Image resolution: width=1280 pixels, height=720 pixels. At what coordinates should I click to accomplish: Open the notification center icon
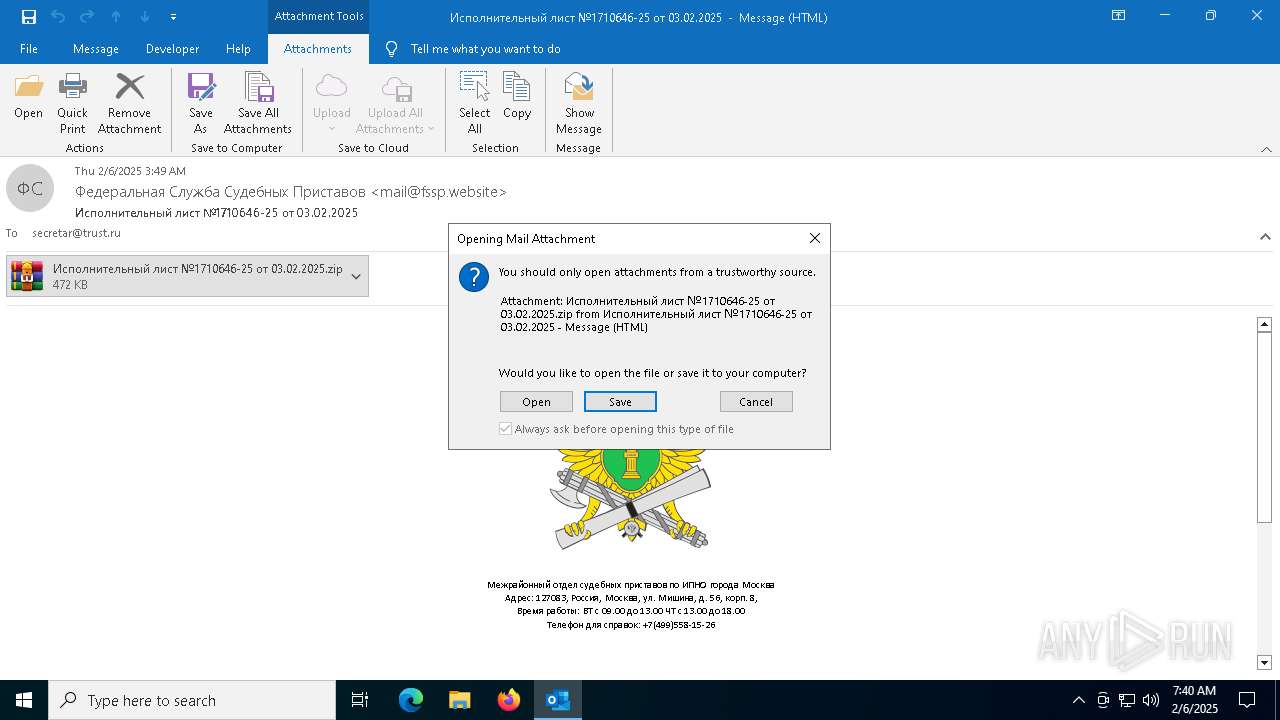(x=1247, y=700)
